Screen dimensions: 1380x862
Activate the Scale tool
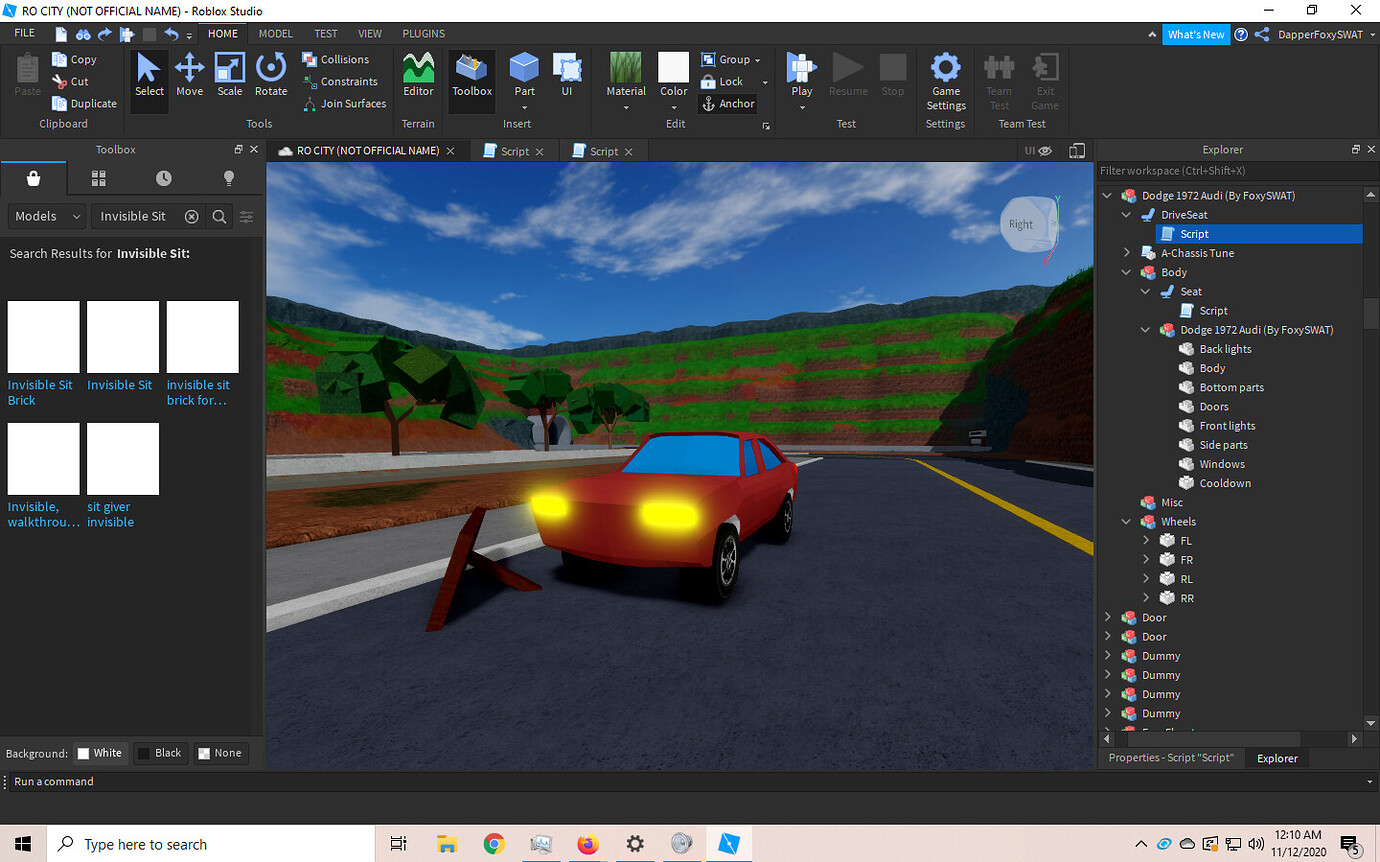230,76
